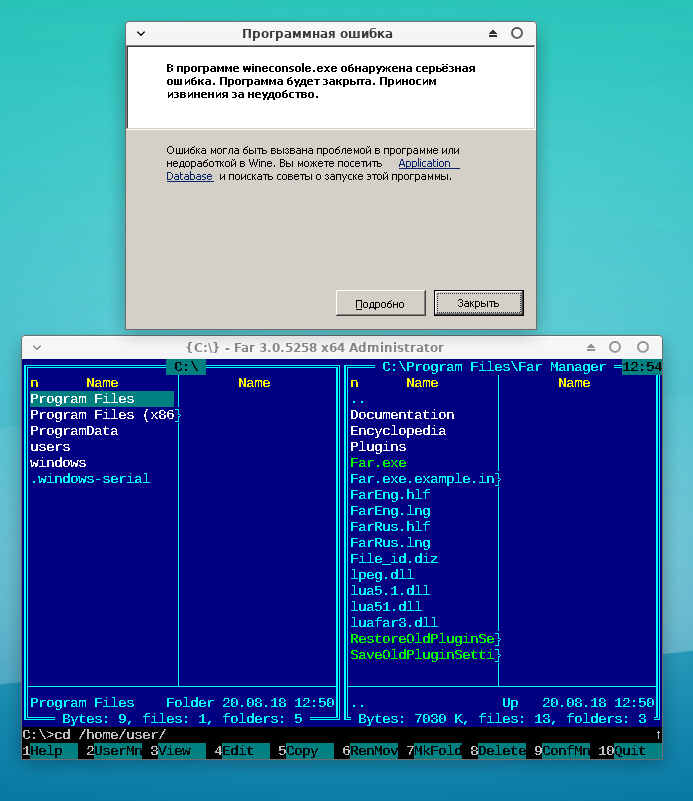Select lua5.1.dll file

390,591
